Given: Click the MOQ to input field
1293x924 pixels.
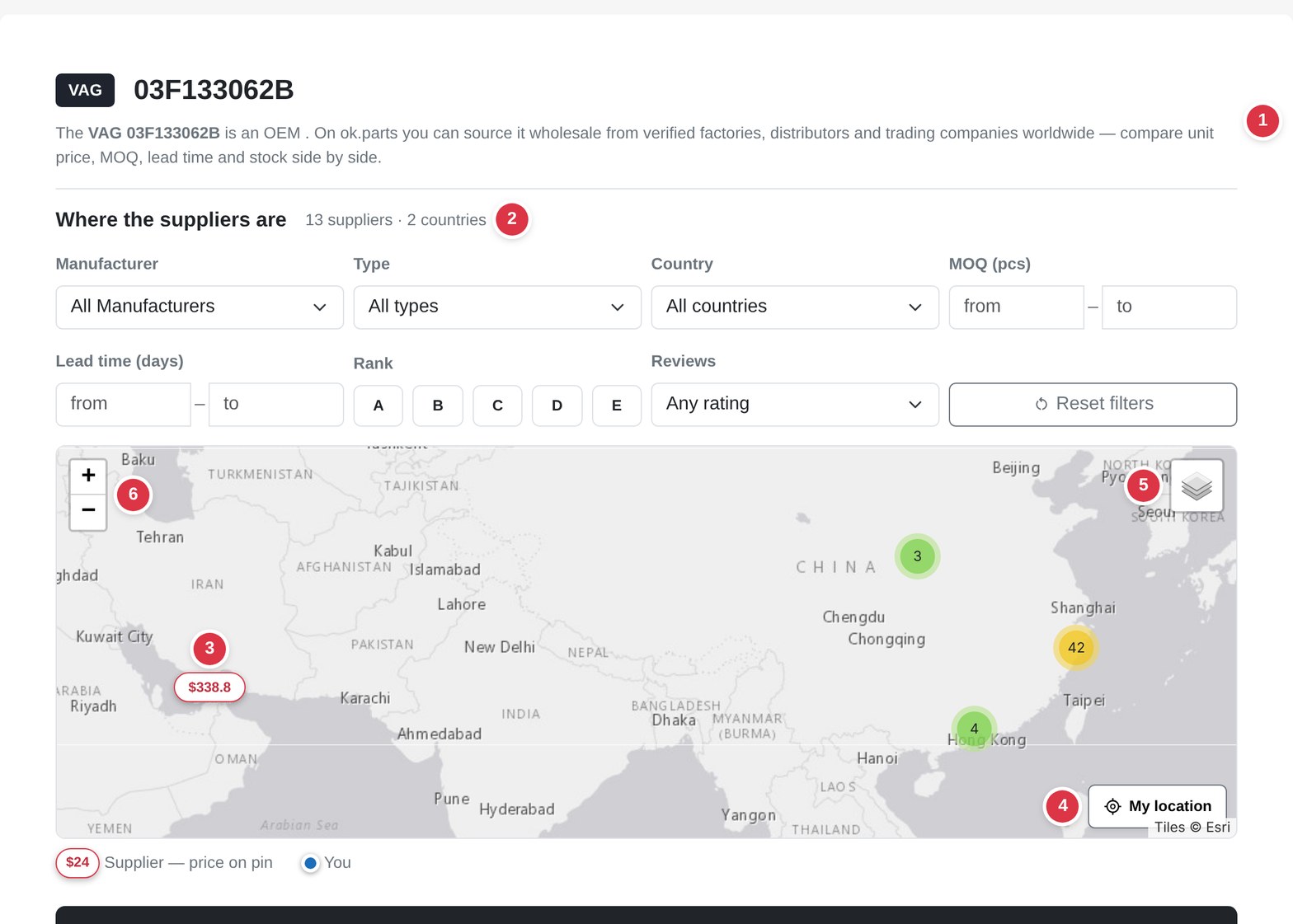Looking at the screenshot, I should click(1169, 307).
